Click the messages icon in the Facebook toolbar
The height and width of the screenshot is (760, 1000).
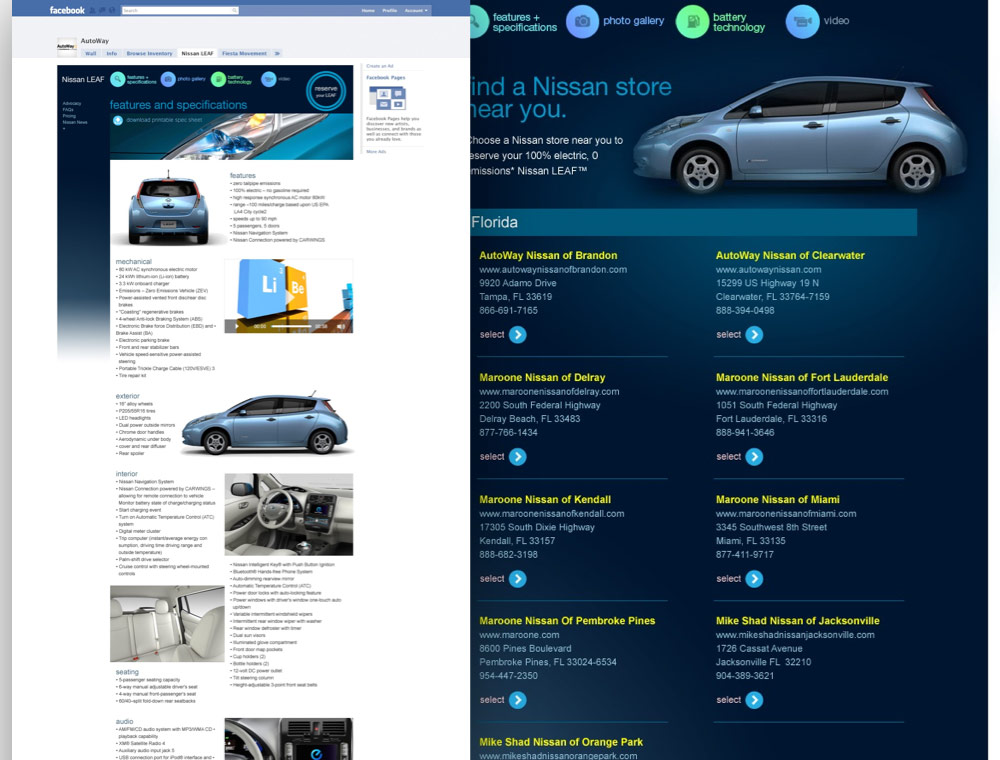(101, 10)
